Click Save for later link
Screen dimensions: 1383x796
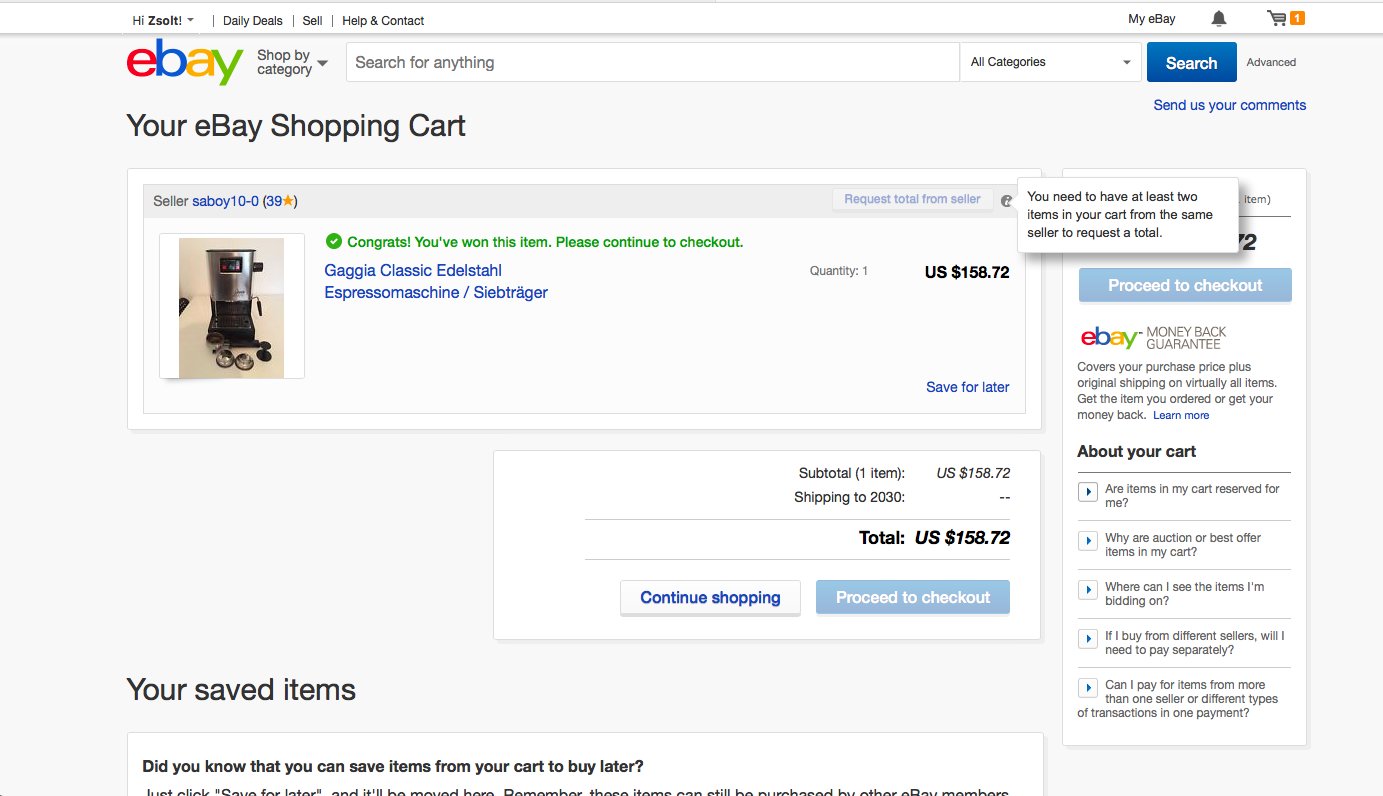(x=967, y=387)
